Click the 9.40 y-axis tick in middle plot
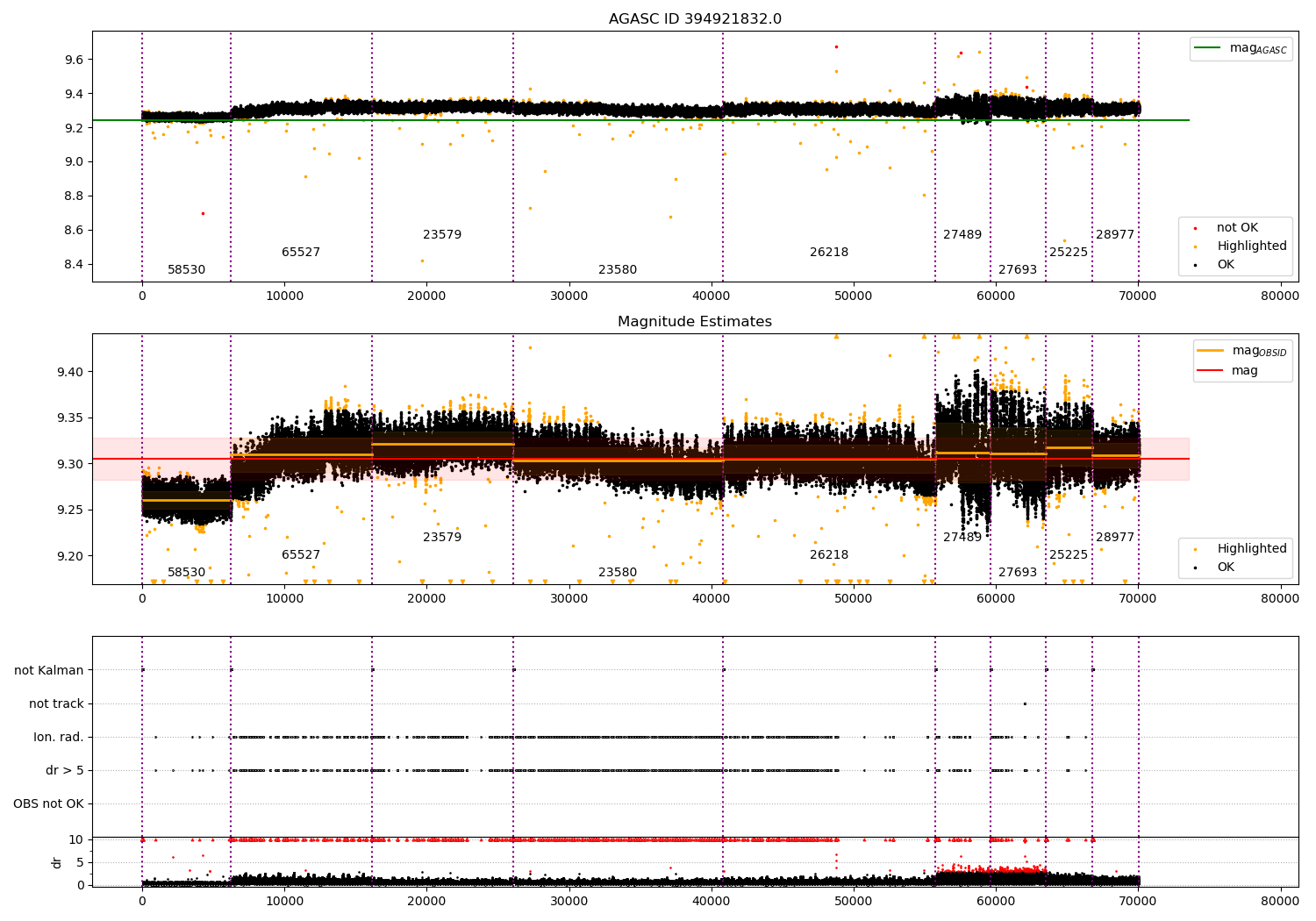The width and height of the screenshot is (1316, 921). pyautogui.click(x=69, y=372)
